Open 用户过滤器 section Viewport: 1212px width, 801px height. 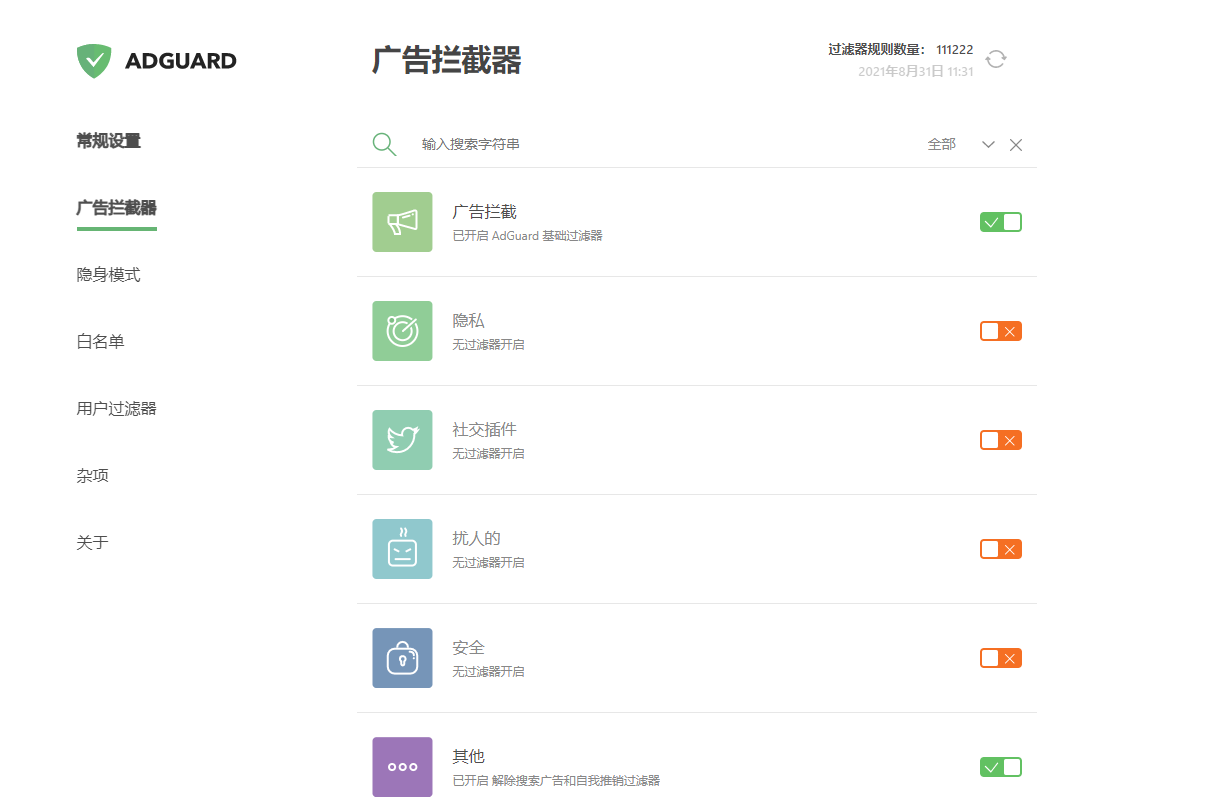(117, 409)
